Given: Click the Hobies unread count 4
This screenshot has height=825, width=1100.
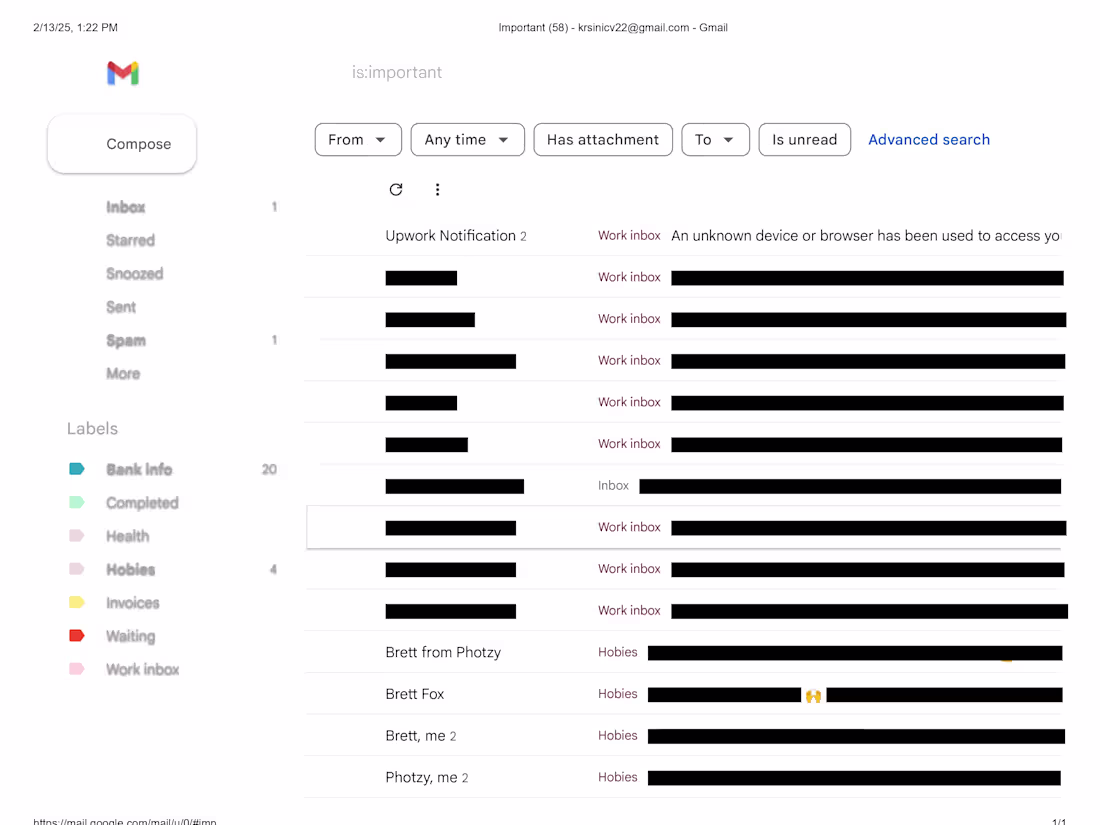Looking at the screenshot, I should 274,569.
